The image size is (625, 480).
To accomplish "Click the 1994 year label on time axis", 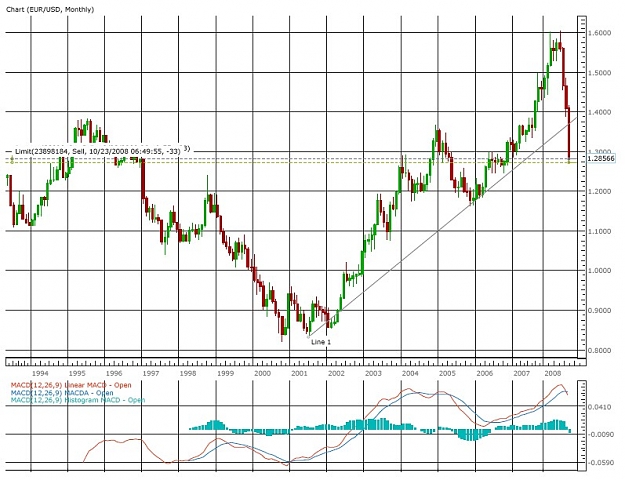I will pyautogui.click(x=40, y=374).
